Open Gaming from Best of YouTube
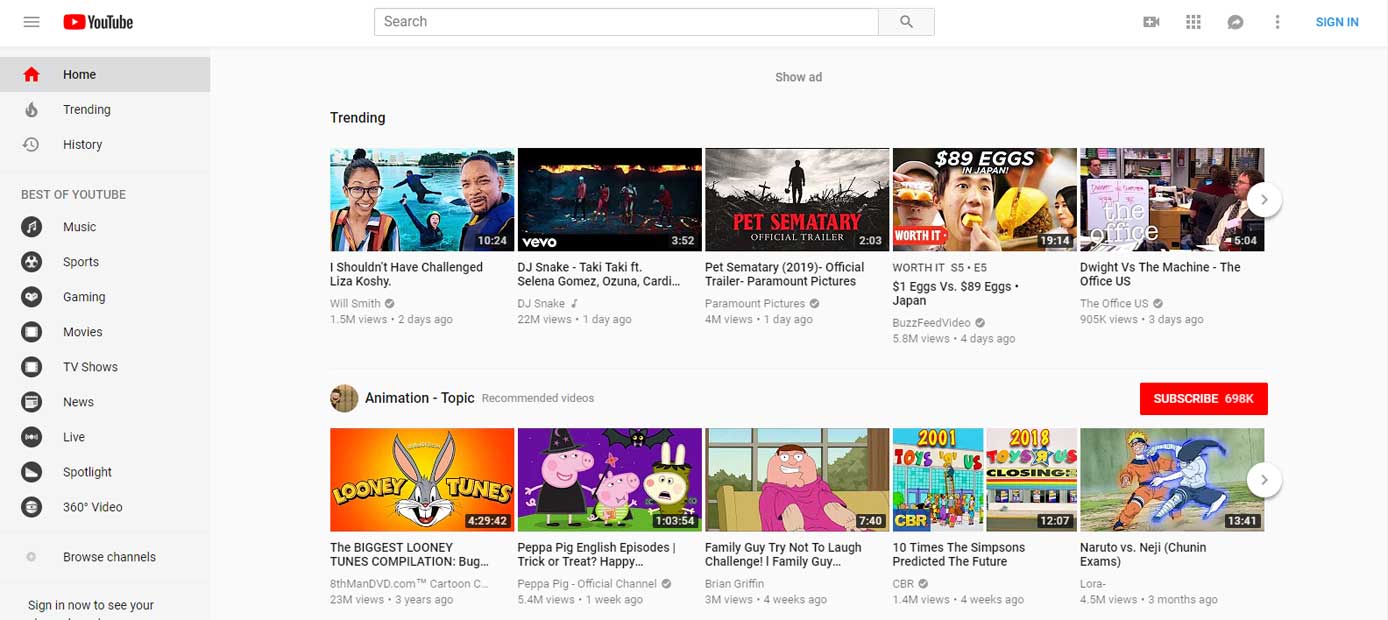This screenshot has width=1388, height=620. [x=105, y=297]
